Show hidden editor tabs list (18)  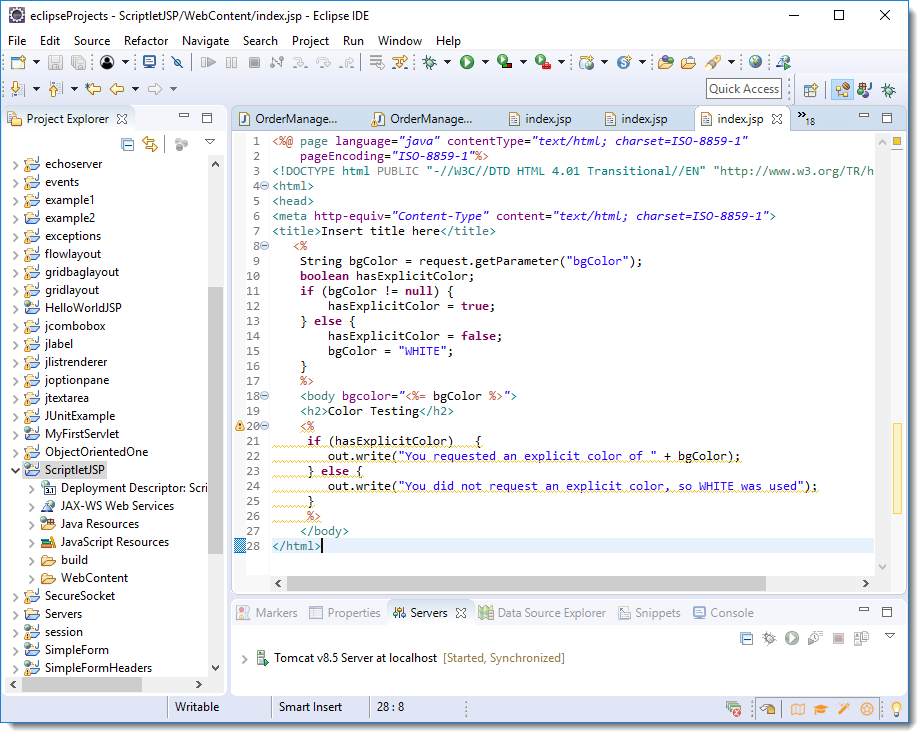point(806,118)
